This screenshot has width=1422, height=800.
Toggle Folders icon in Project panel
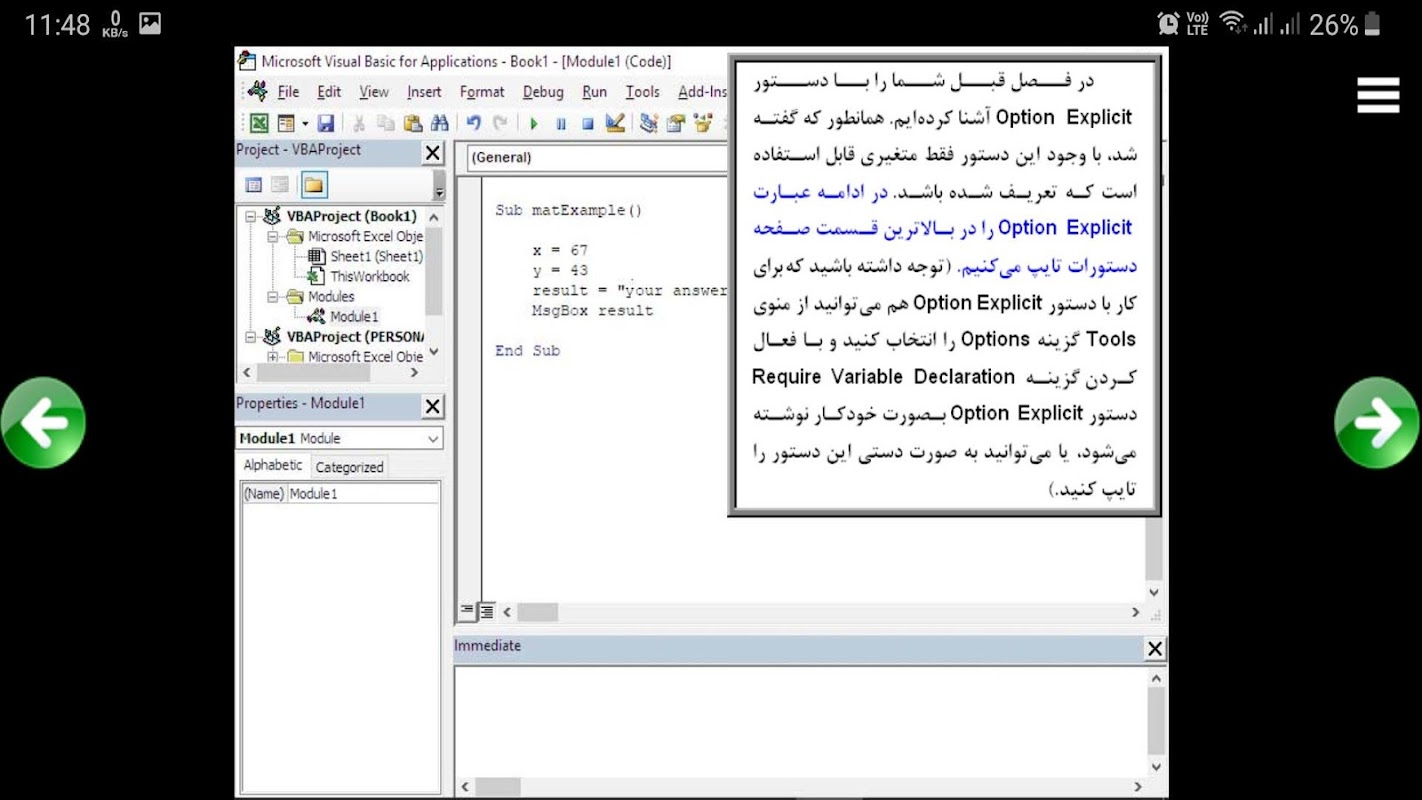pos(314,185)
